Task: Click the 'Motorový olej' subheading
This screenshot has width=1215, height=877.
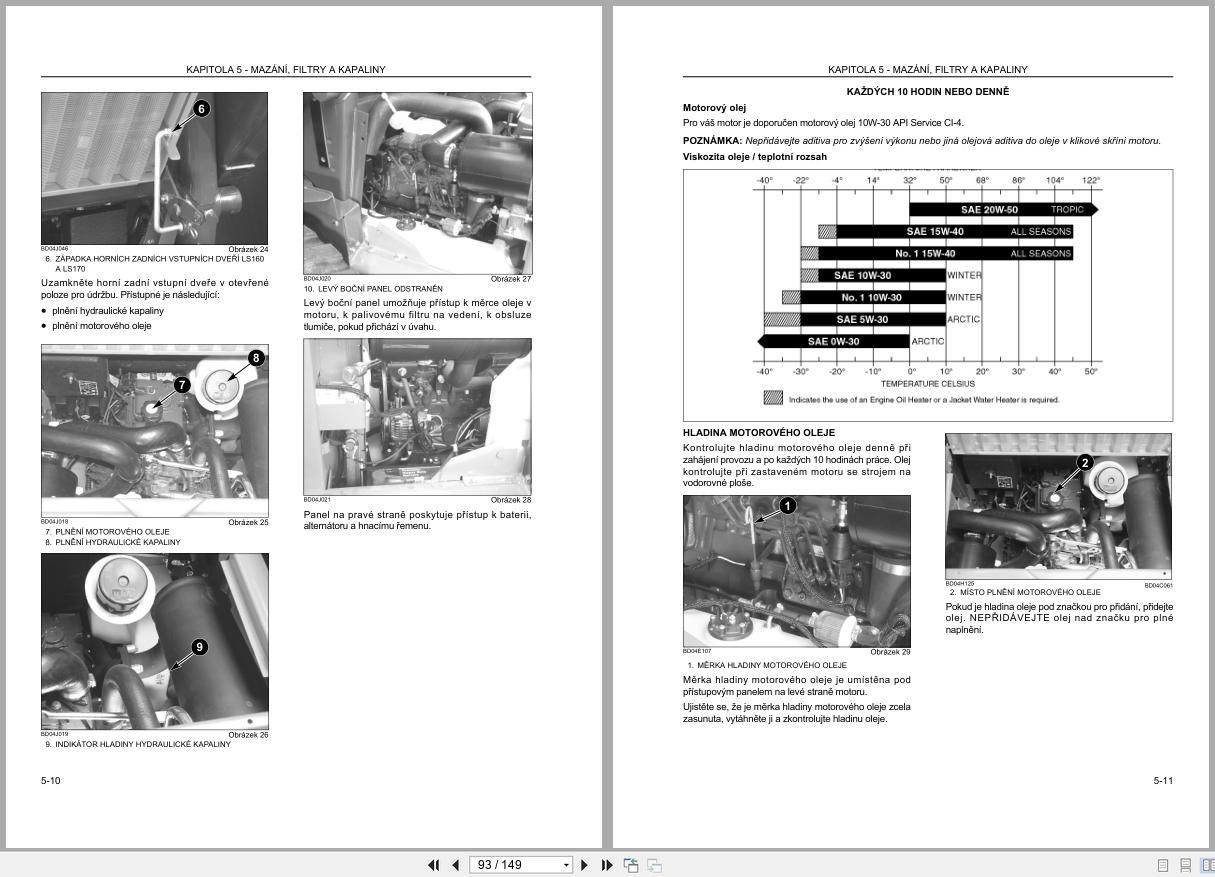Action: click(x=714, y=108)
